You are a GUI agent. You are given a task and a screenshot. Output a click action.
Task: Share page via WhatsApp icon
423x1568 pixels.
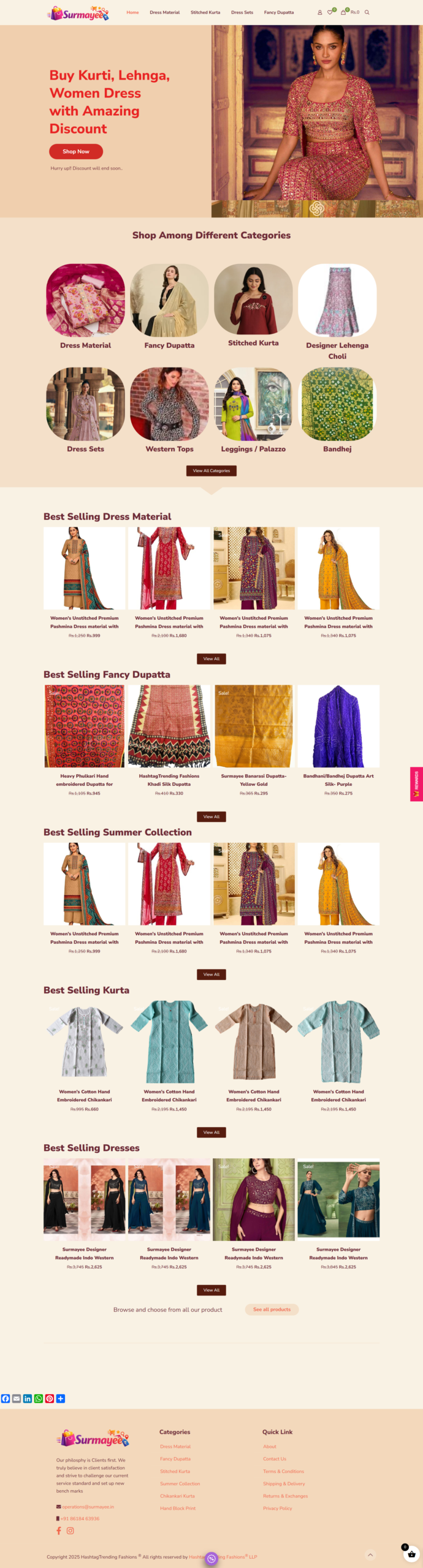tap(39, 1398)
